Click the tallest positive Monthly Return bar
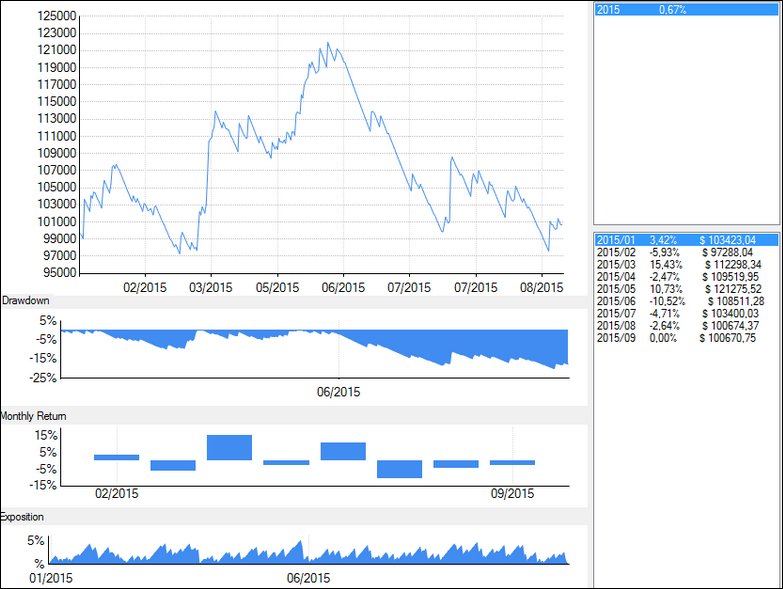Screen dimensions: 783x589 (x=229, y=447)
